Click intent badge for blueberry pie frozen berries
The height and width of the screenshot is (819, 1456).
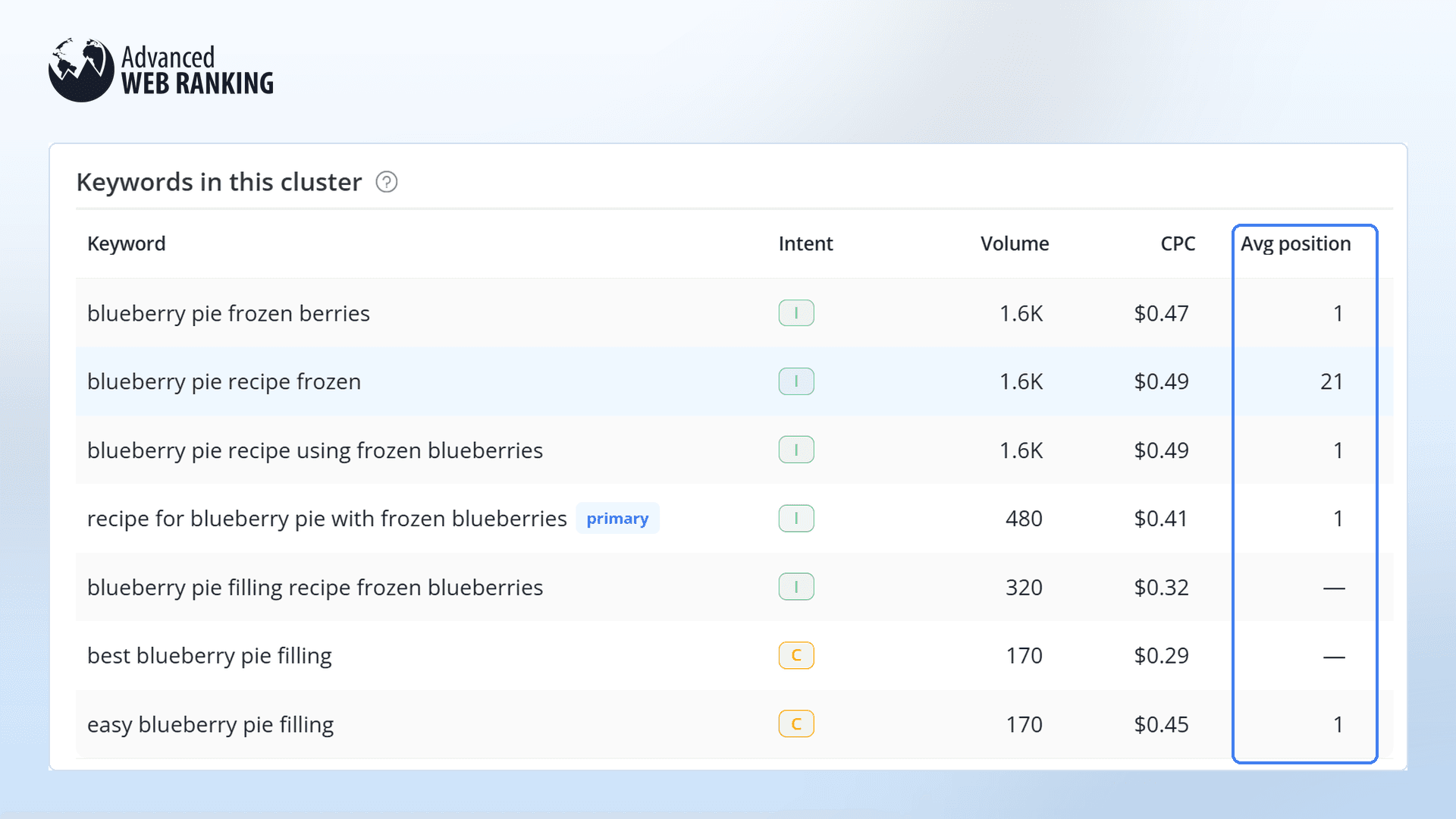point(796,313)
